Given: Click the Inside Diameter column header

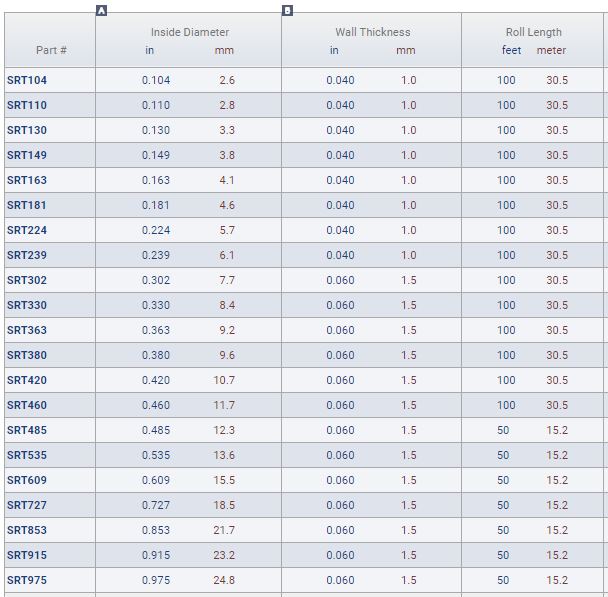Looking at the screenshot, I should [x=189, y=32].
